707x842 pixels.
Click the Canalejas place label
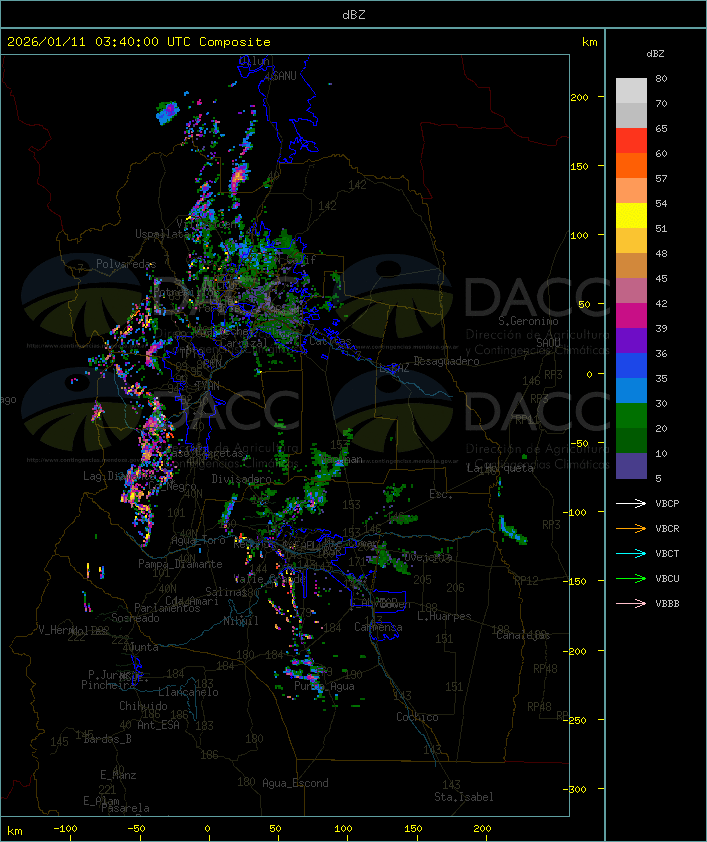[x=523, y=636]
